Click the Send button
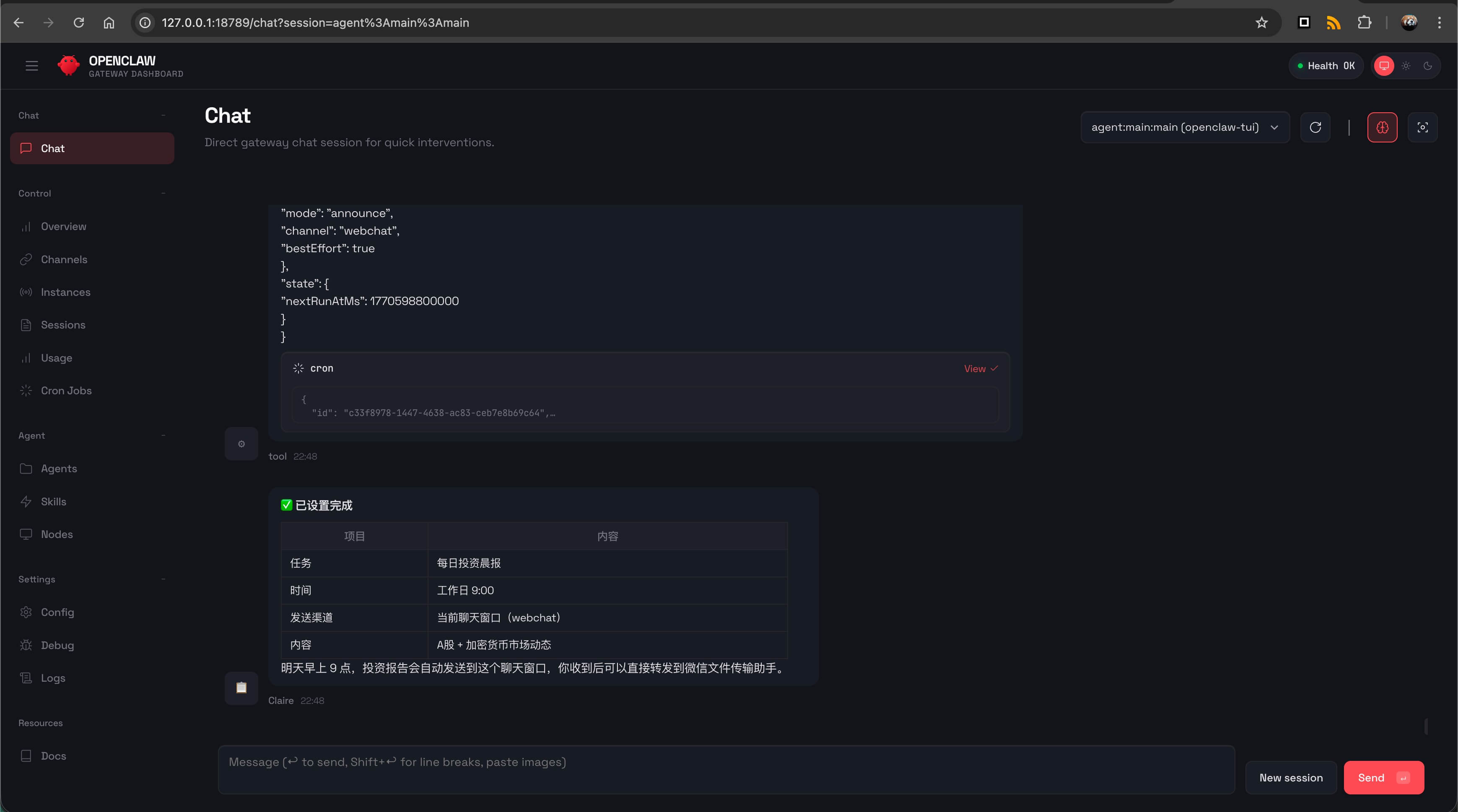 [1383, 778]
